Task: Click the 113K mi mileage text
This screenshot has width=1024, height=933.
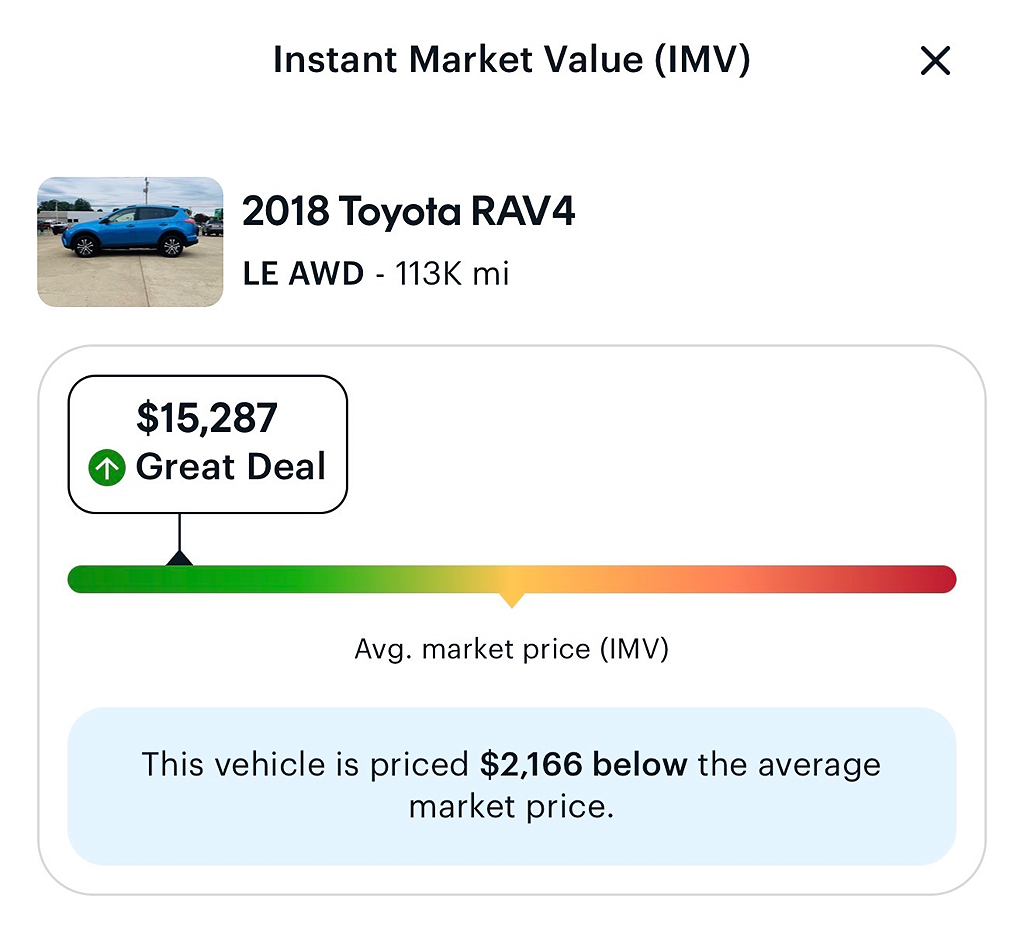Action: tap(452, 274)
